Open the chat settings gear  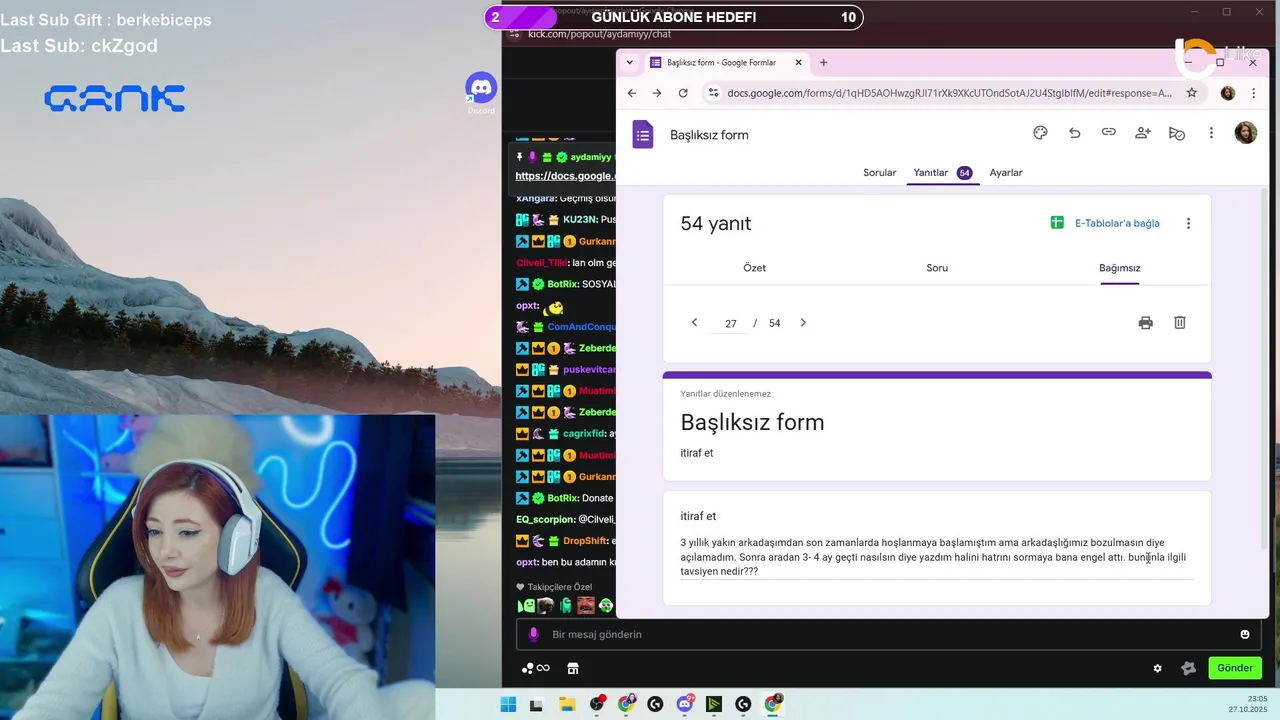click(1158, 668)
